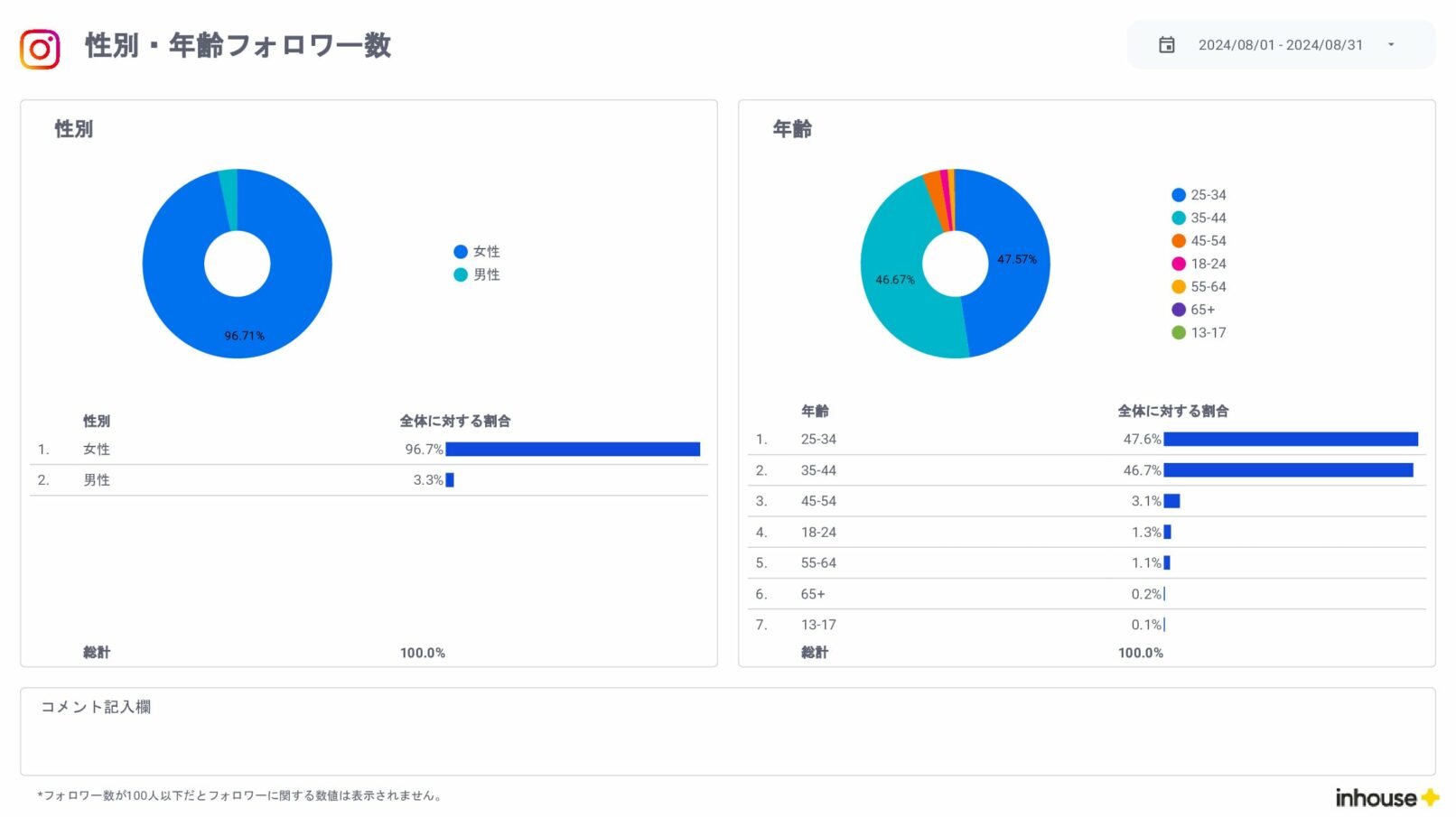Click the 25-34 legend color marker
The width and height of the screenshot is (1456, 817).
click(1176, 194)
